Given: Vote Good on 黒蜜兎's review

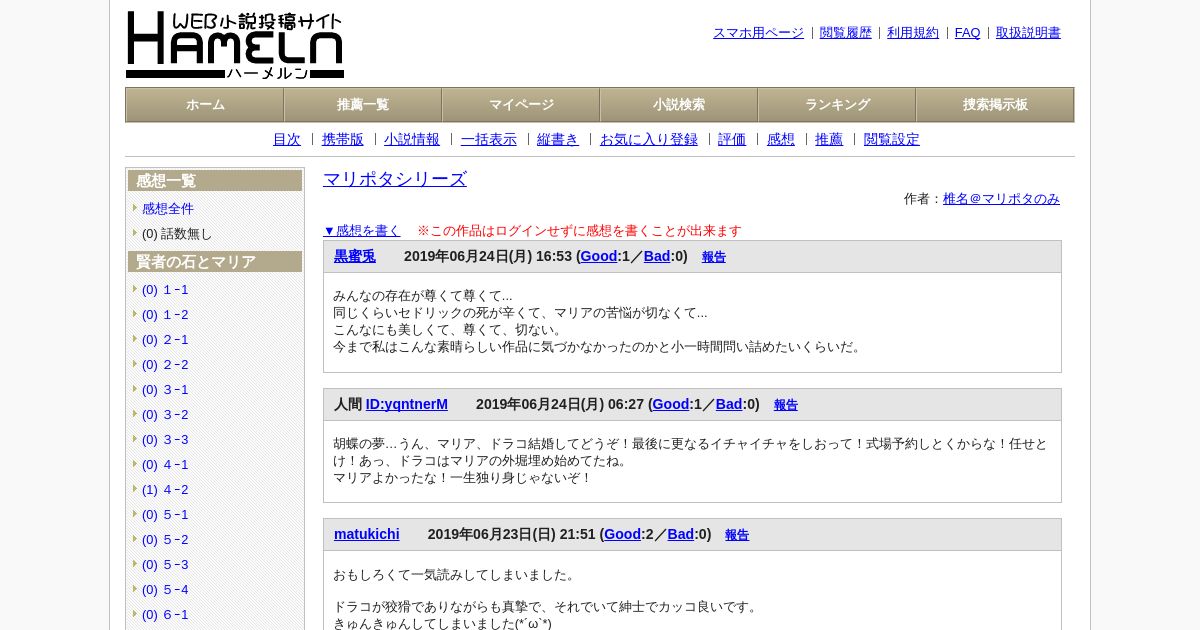Looking at the screenshot, I should (x=599, y=257).
